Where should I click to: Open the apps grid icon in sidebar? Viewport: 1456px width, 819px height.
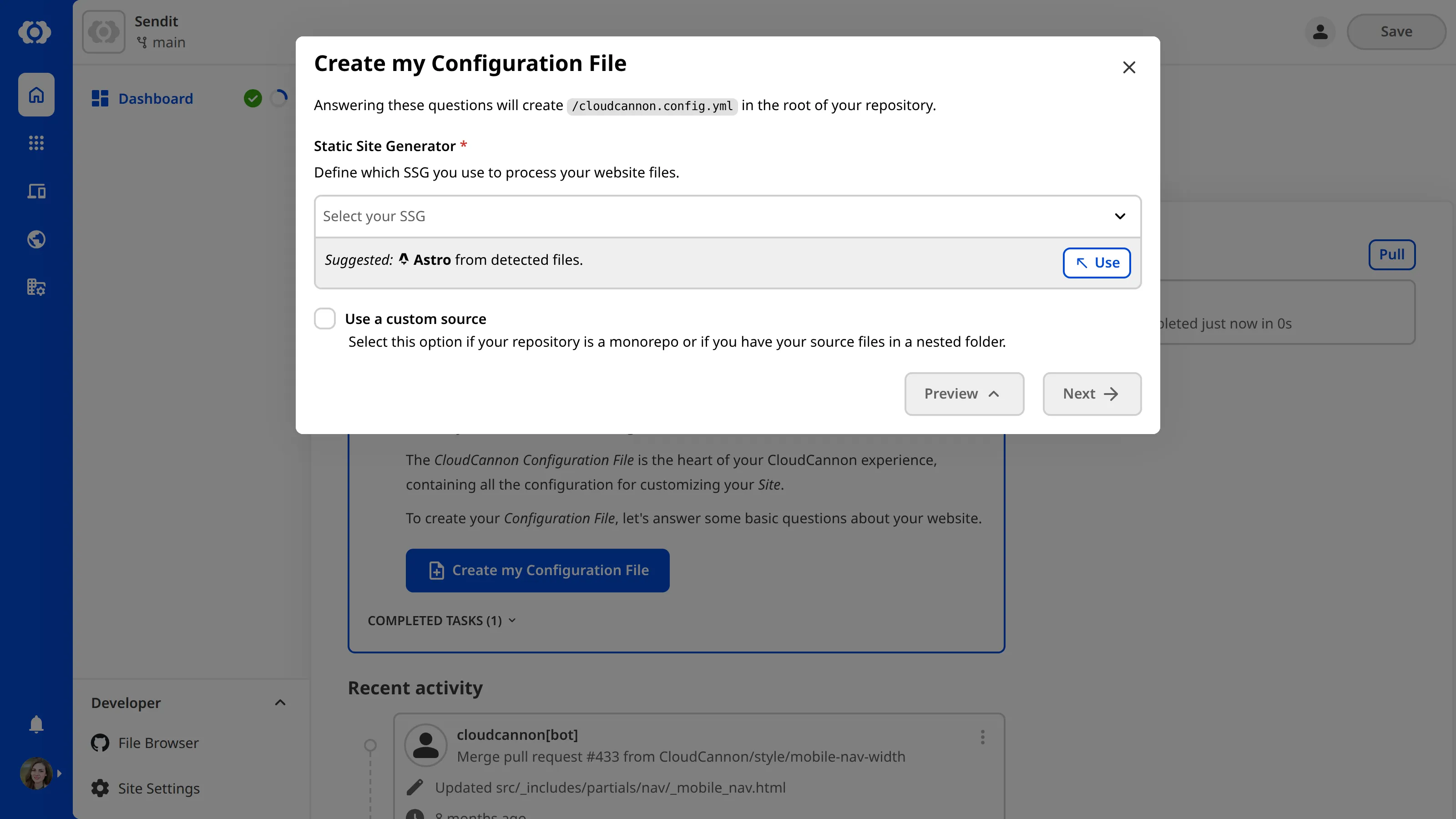tap(35, 142)
